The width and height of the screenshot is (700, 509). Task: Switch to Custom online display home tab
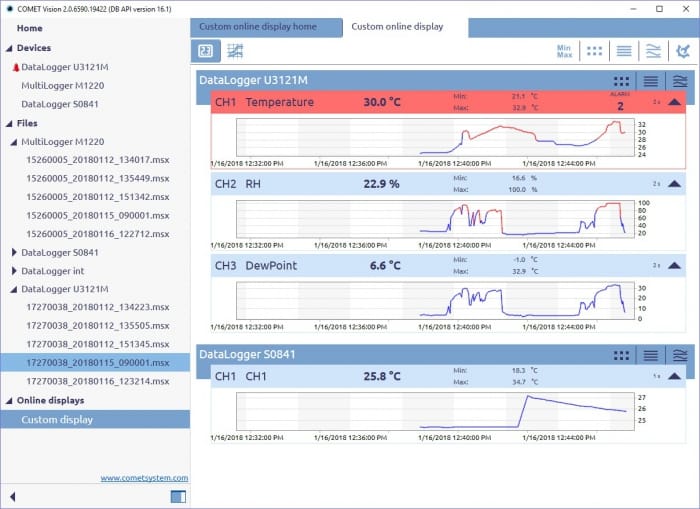264,26
